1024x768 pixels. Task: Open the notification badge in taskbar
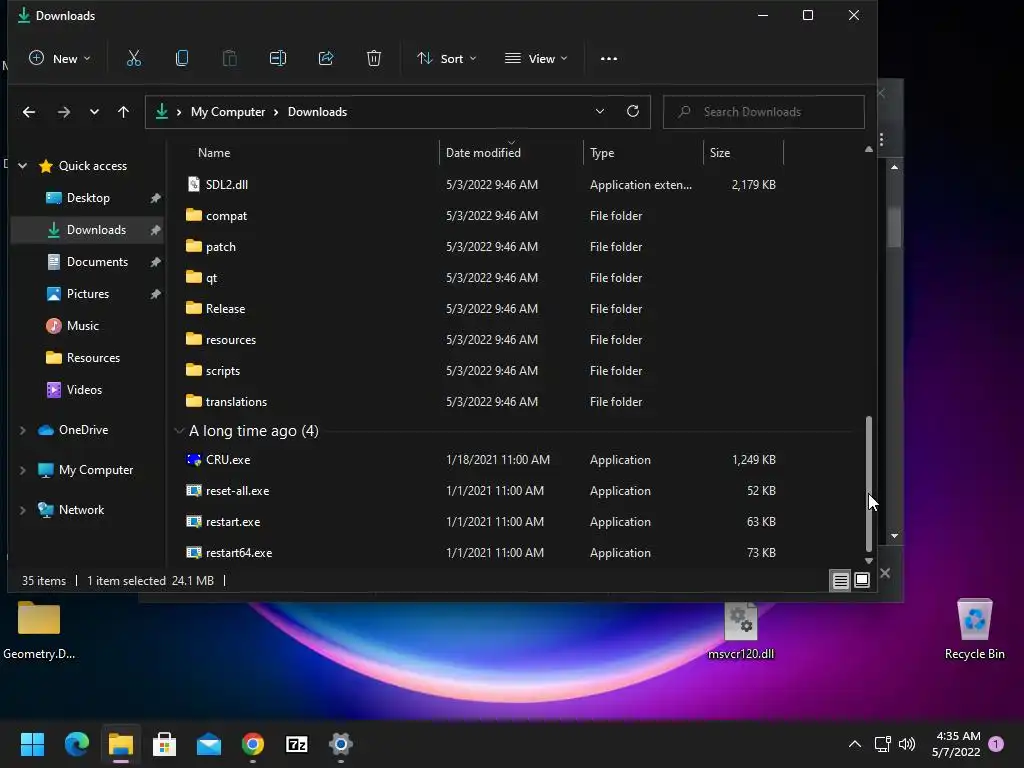coord(996,744)
